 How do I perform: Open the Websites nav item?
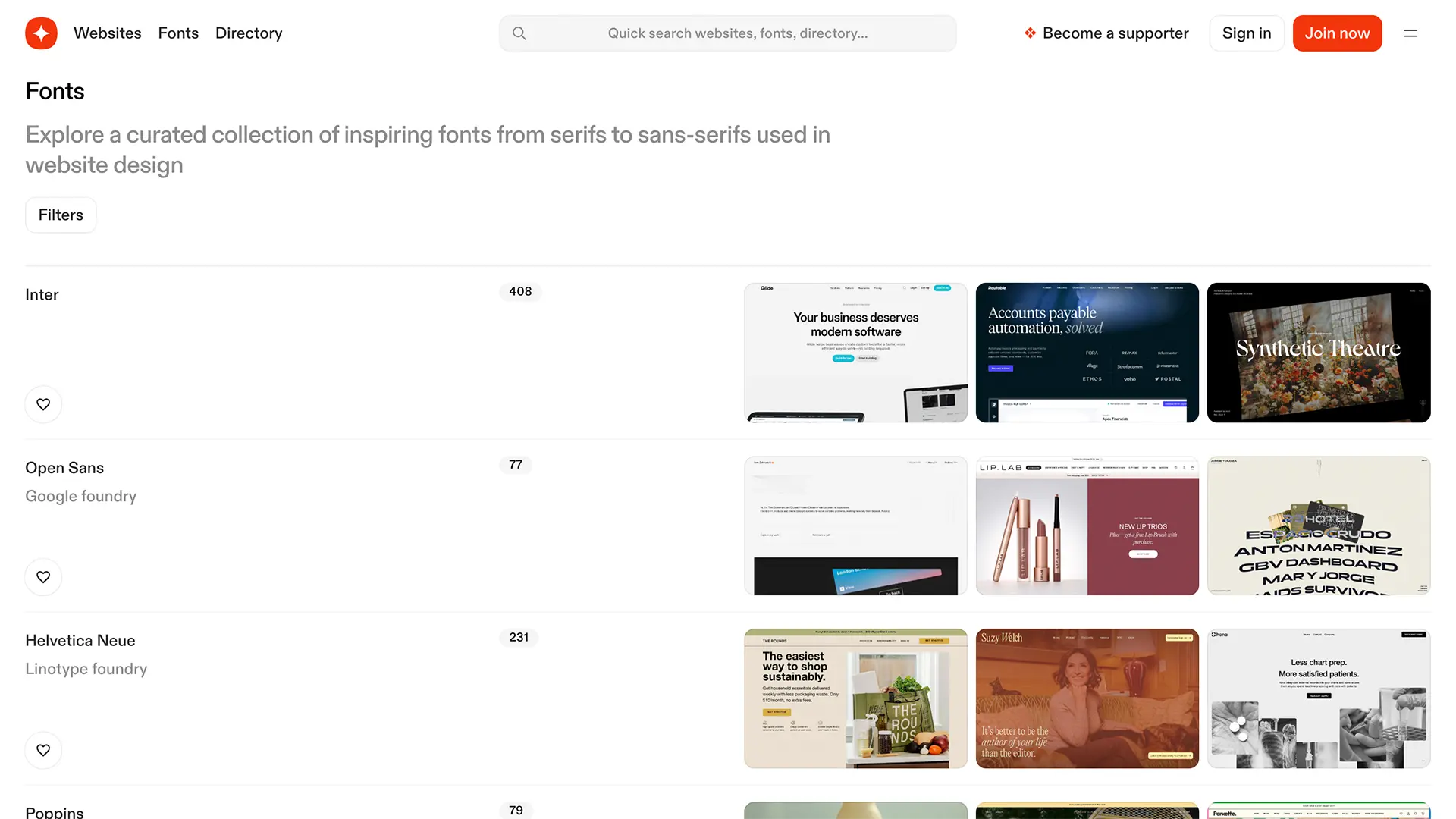pyautogui.click(x=108, y=33)
